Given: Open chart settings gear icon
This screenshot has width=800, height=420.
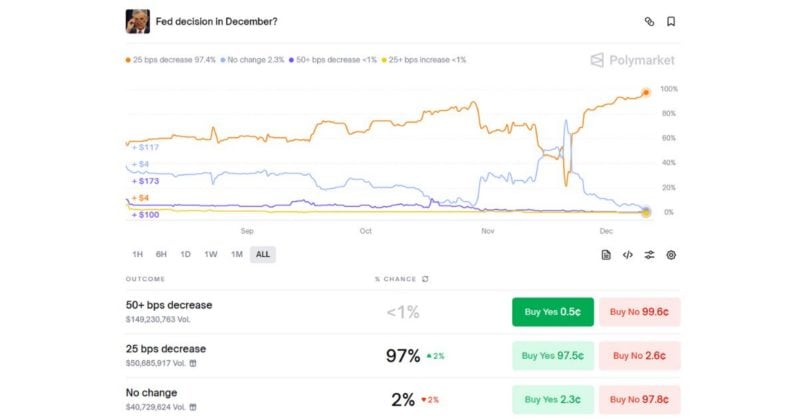Looking at the screenshot, I should click(671, 254).
